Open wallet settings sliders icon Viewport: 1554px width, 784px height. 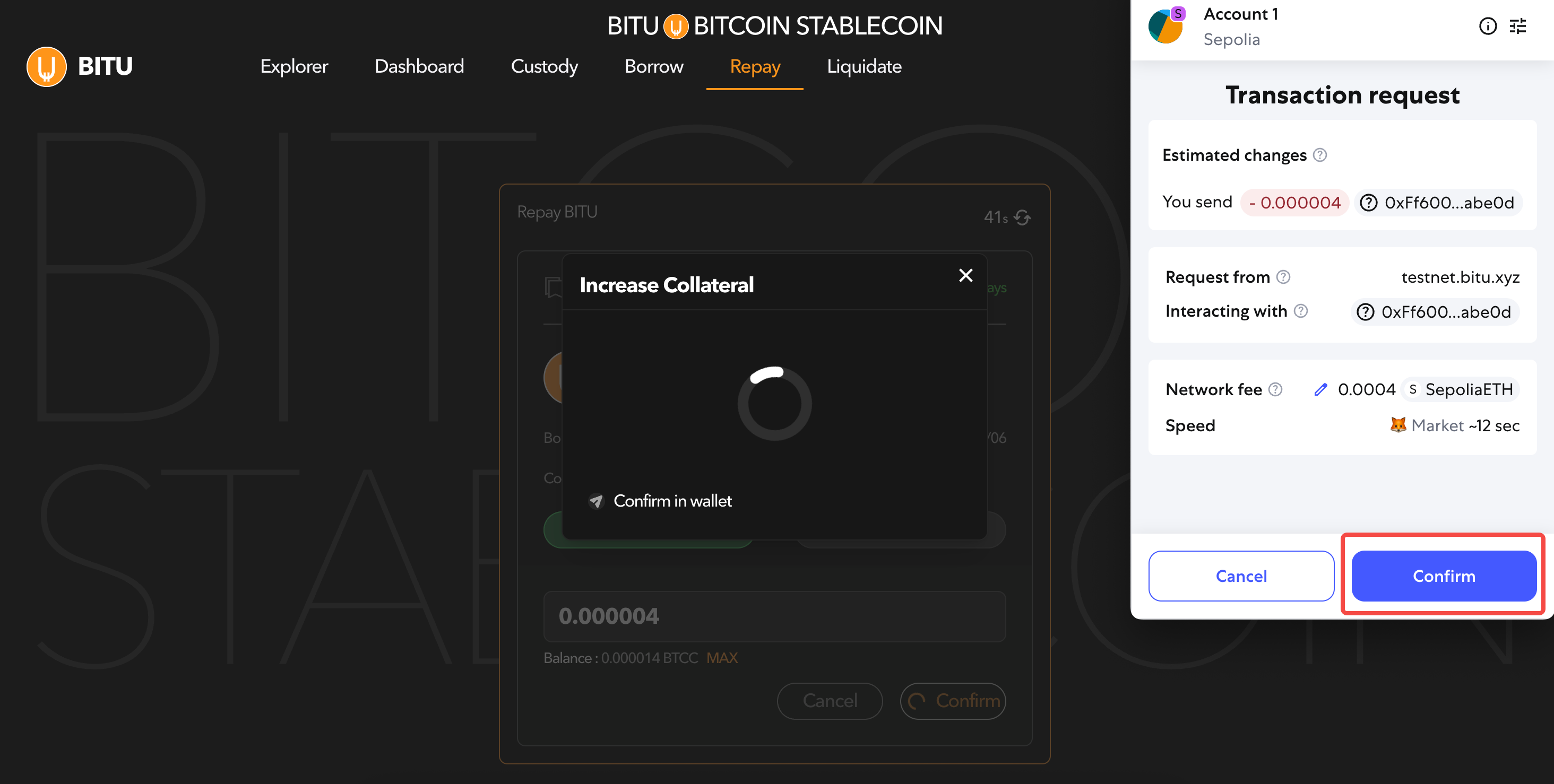click(1518, 27)
